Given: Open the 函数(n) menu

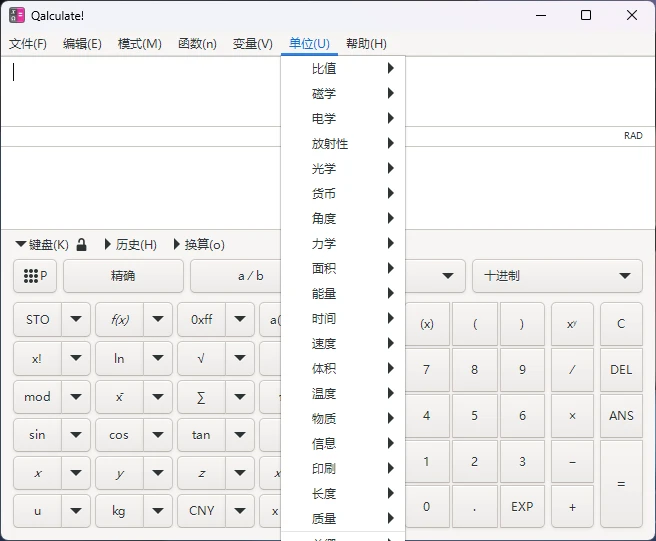Looking at the screenshot, I should 197,44.
